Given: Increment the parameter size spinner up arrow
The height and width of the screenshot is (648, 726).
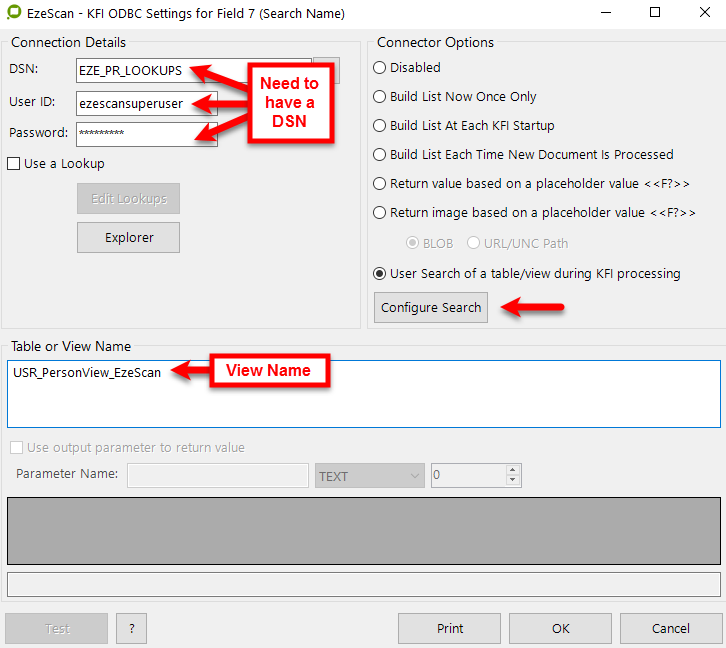Looking at the screenshot, I should [x=513, y=471].
